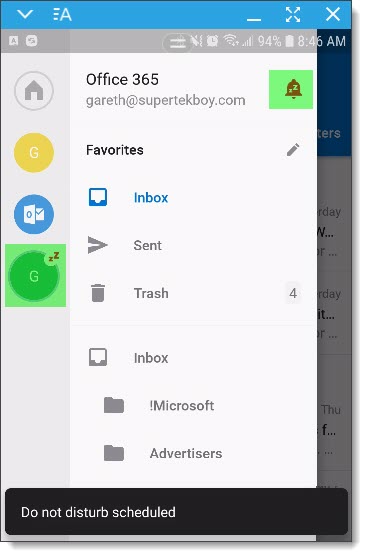Click the gray inbox tray icon
This screenshot has height=557, width=367.
point(98,358)
